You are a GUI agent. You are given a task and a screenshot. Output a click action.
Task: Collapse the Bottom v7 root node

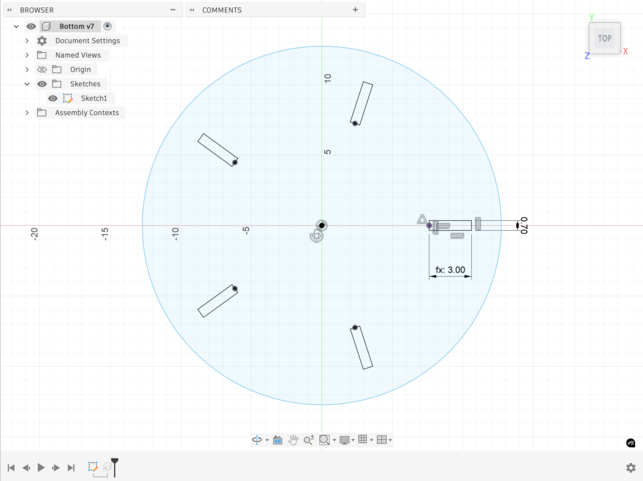click(16, 26)
